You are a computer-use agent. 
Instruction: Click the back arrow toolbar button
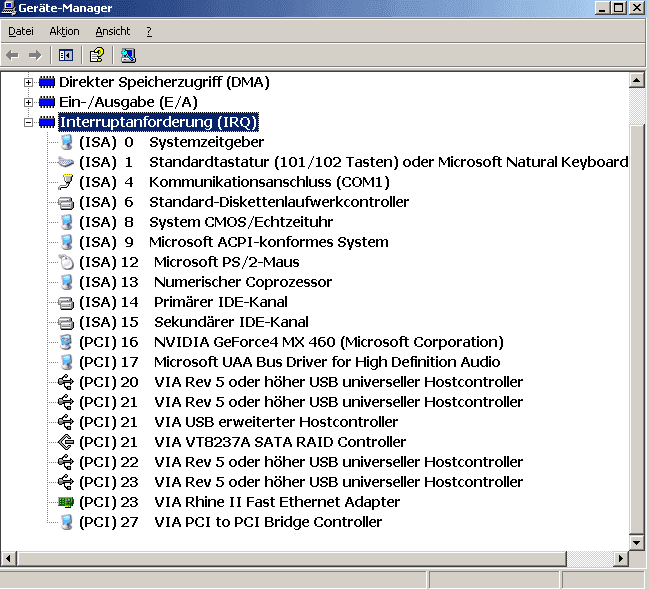13,55
